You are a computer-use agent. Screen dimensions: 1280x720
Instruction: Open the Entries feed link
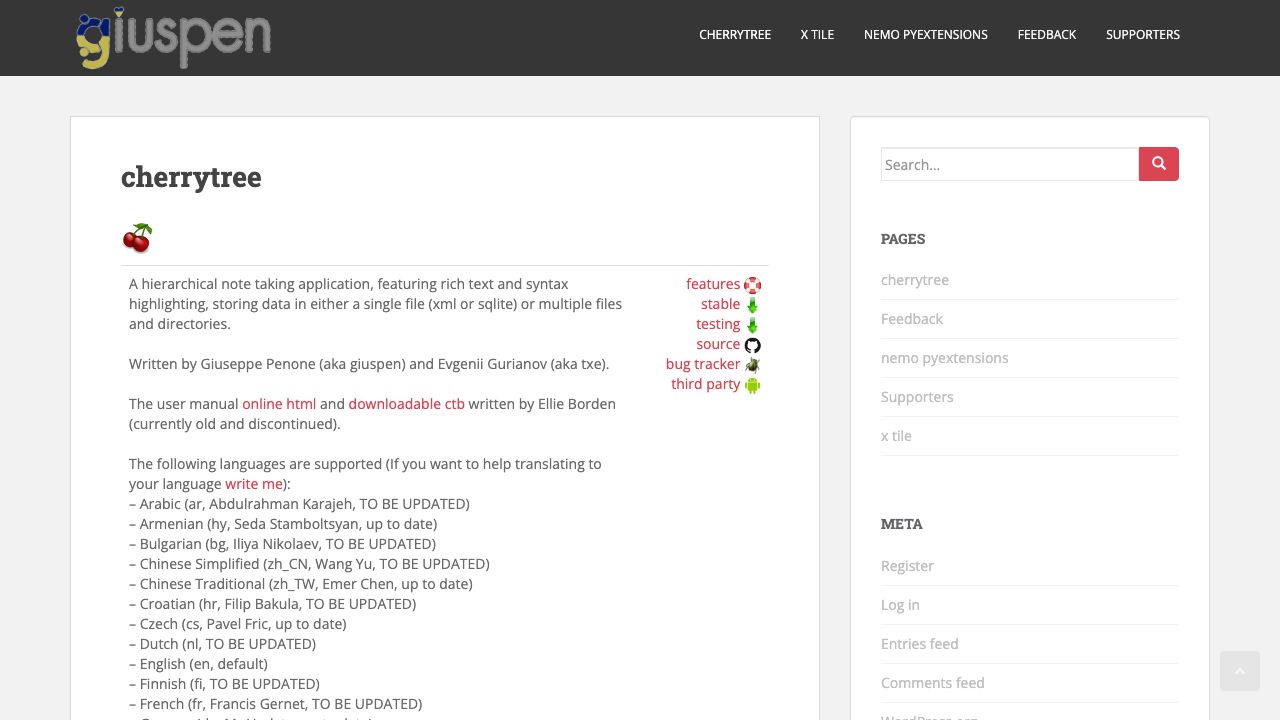(920, 644)
